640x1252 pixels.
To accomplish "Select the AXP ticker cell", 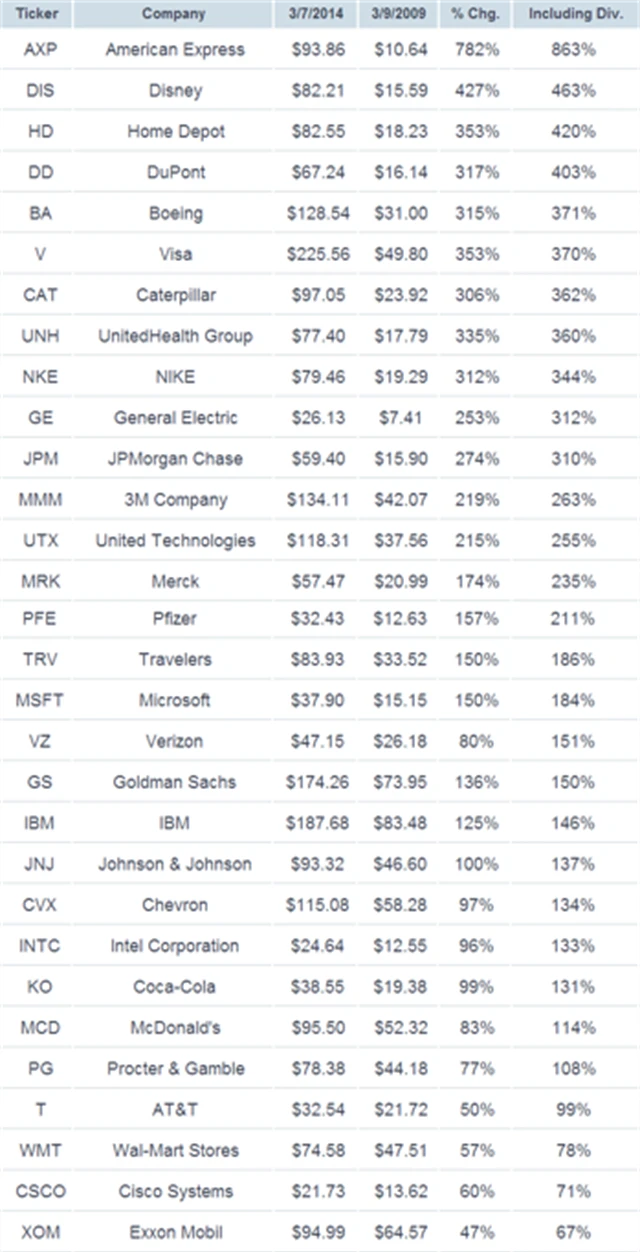I will coord(40,49).
